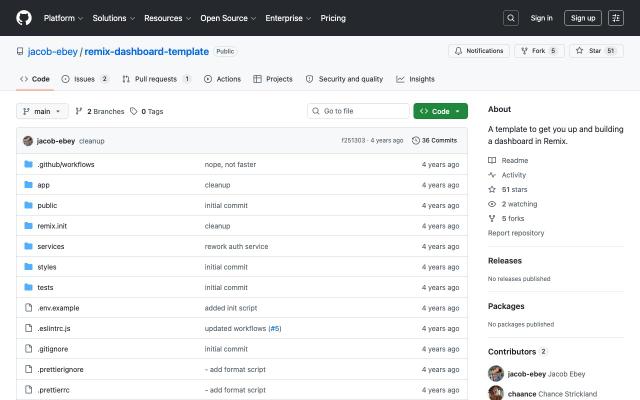Screen dimensions: 640x400
Task: Click the .gitignore file icon
Action: (x=28, y=349)
